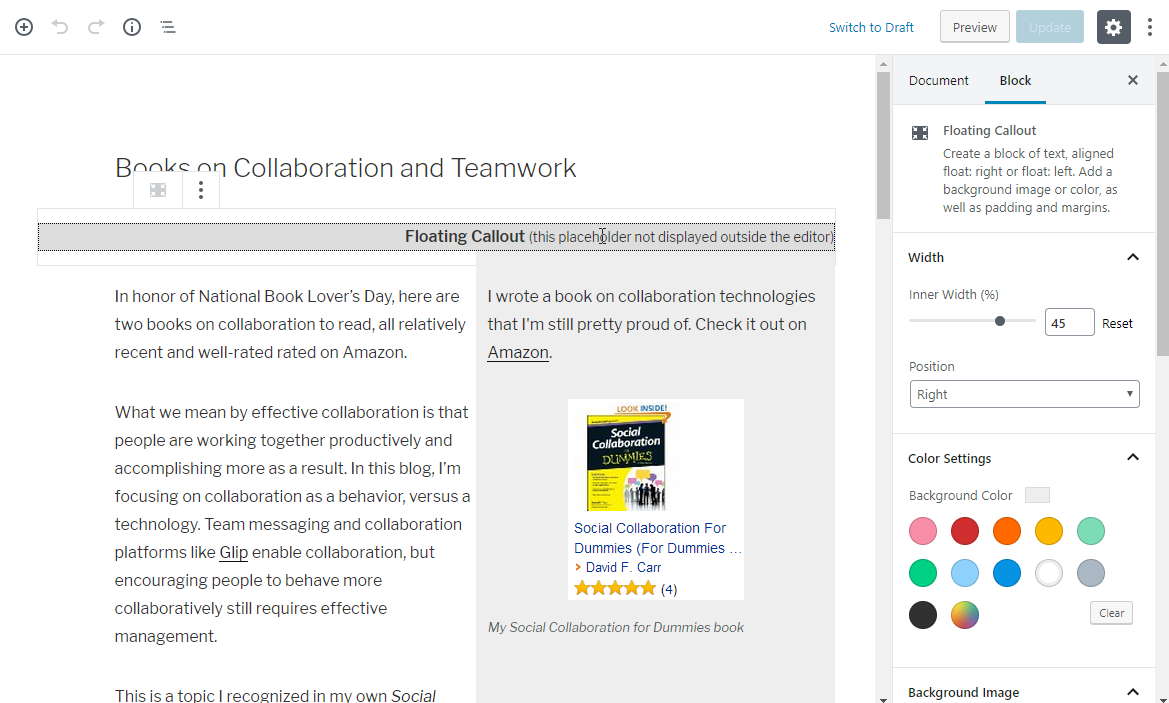Close the settings sidebar

pyautogui.click(x=1132, y=80)
